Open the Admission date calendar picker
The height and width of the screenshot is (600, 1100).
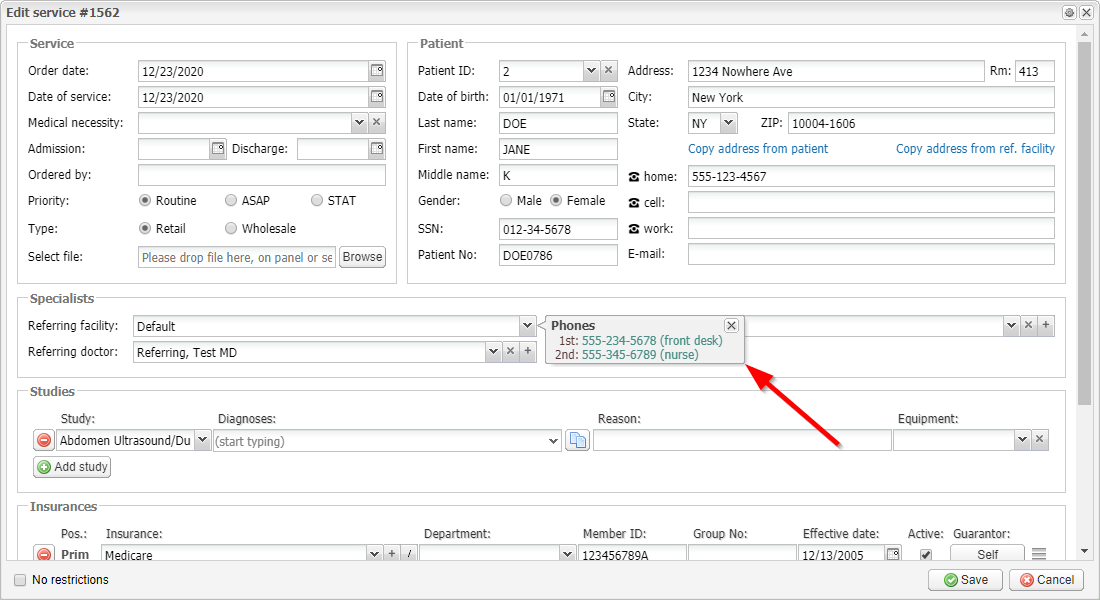[218, 149]
